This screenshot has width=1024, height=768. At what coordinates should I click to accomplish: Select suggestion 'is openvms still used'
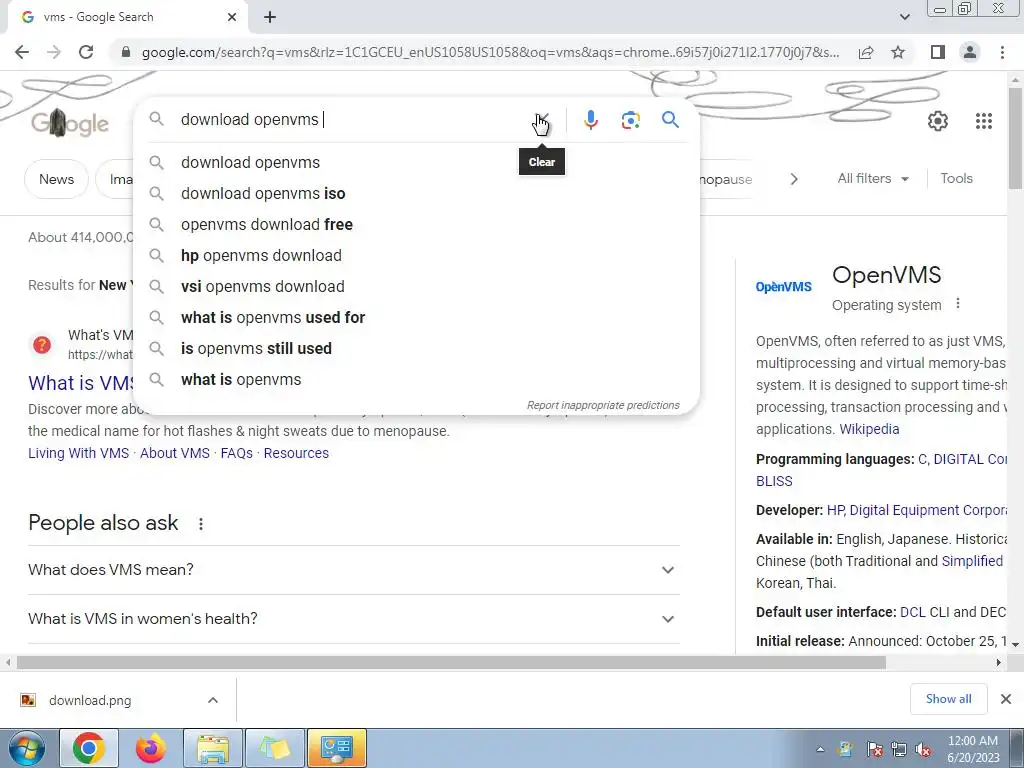pos(416,349)
